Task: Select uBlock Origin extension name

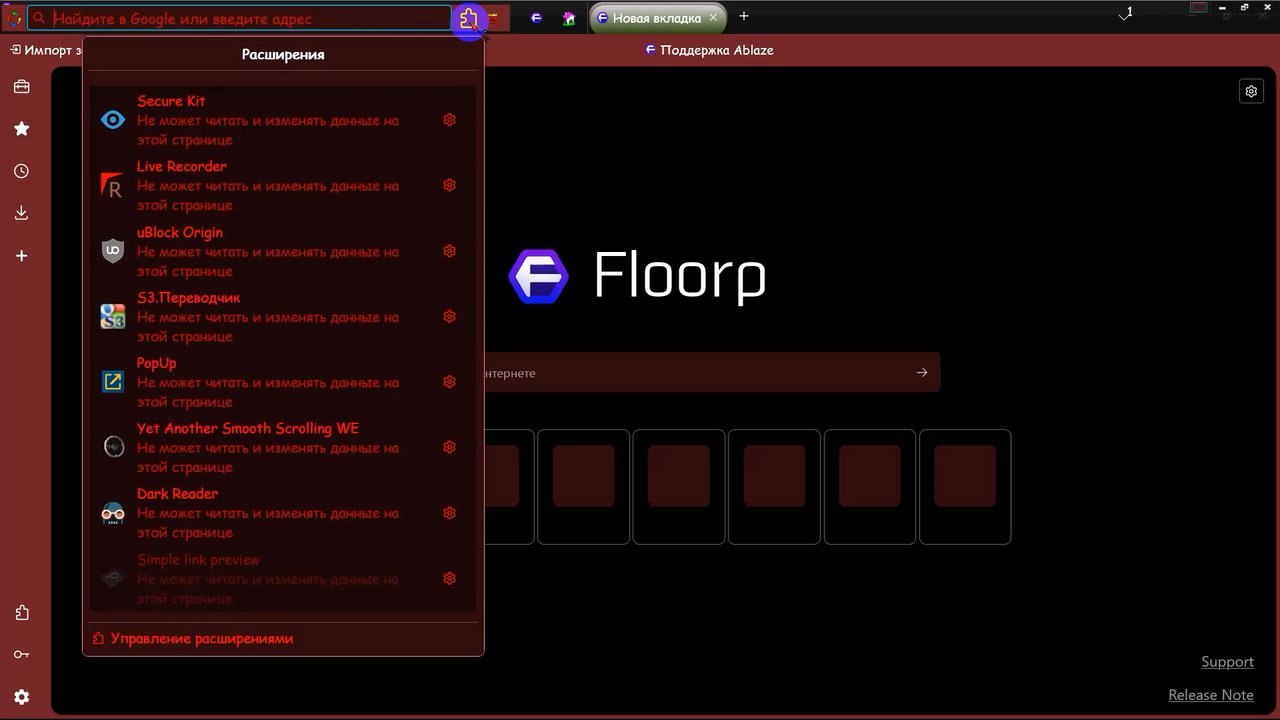Action: pos(180,232)
